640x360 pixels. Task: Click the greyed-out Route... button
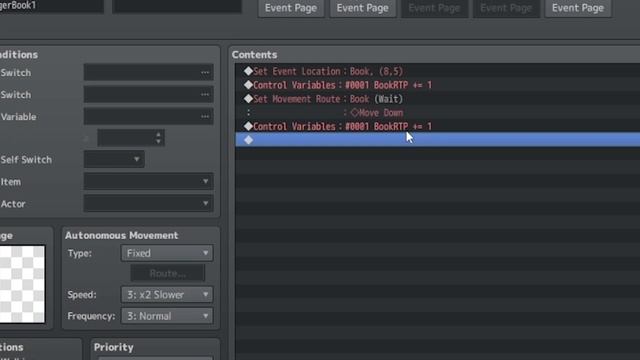pos(168,273)
